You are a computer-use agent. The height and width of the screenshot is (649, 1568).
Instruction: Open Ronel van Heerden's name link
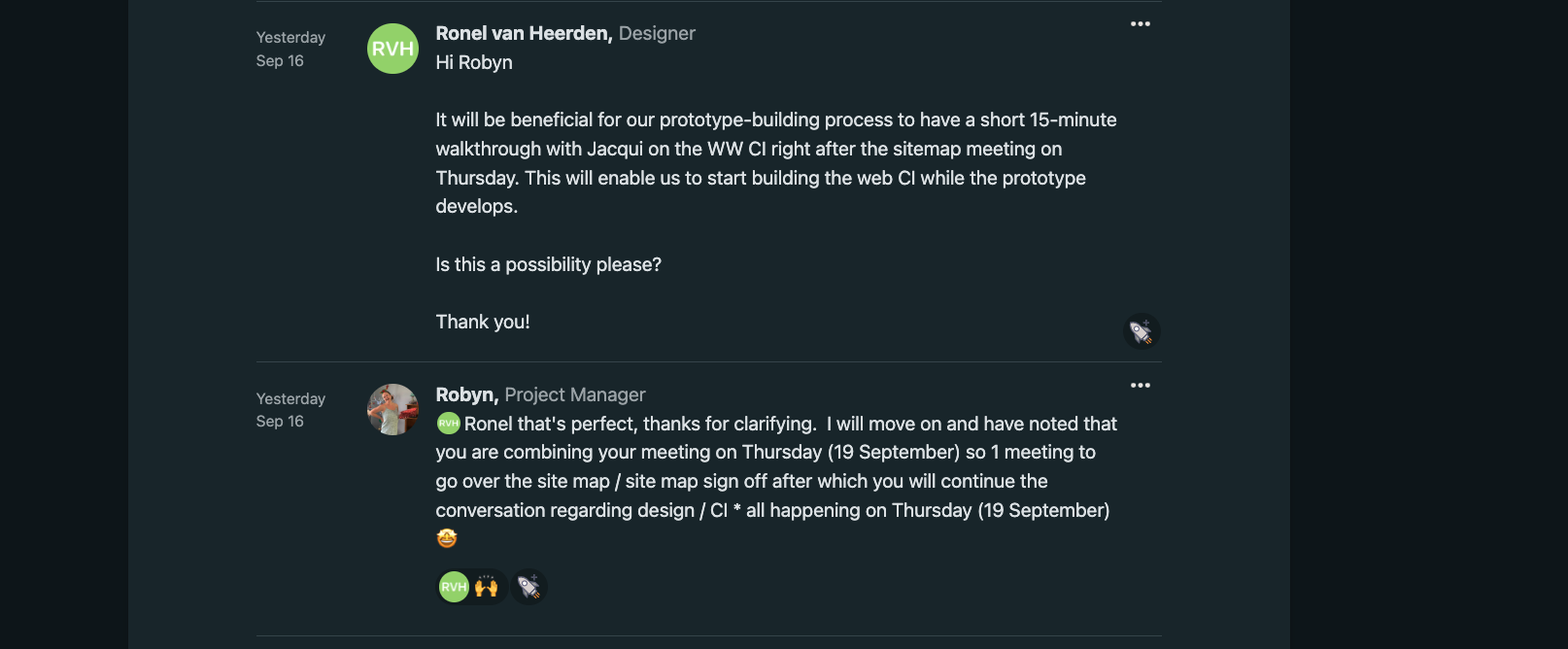pos(523,33)
